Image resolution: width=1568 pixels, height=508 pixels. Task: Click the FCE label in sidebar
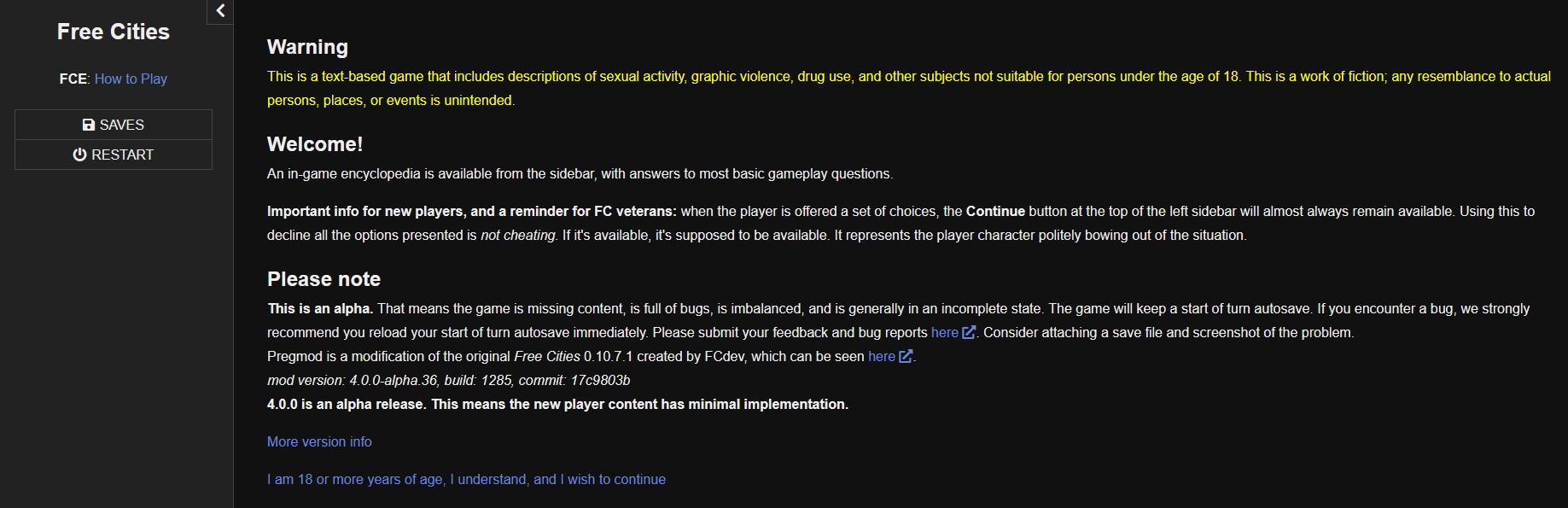coord(73,79)
